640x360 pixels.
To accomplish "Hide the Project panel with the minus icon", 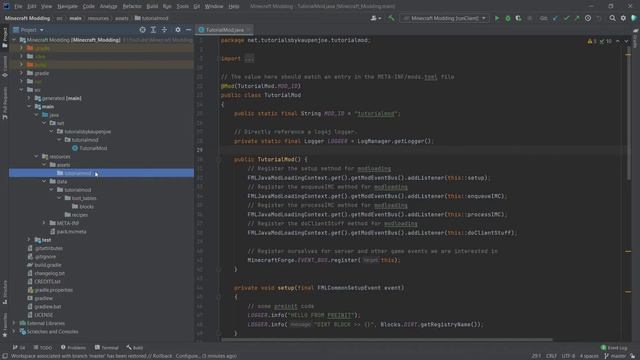I will (188, 30).
